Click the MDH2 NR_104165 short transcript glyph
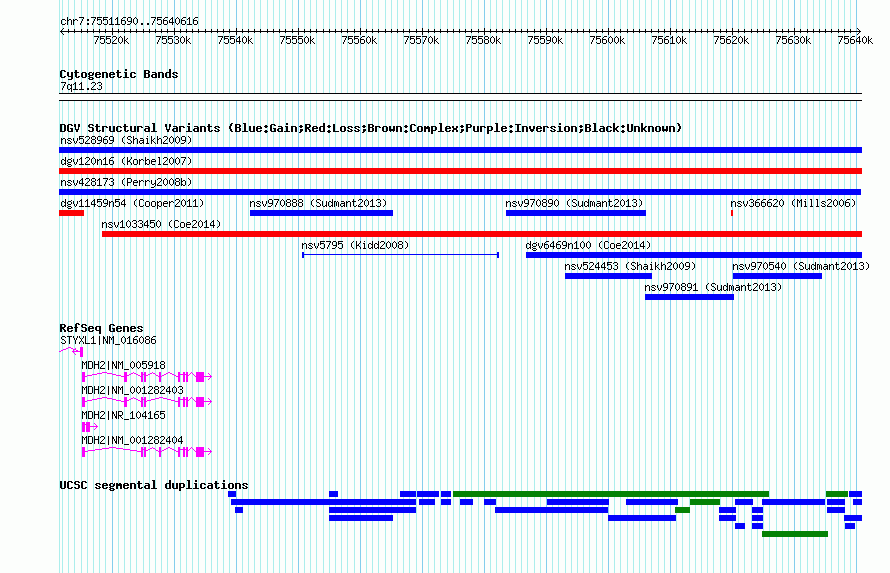890x573 pixels. click(90, 427)
